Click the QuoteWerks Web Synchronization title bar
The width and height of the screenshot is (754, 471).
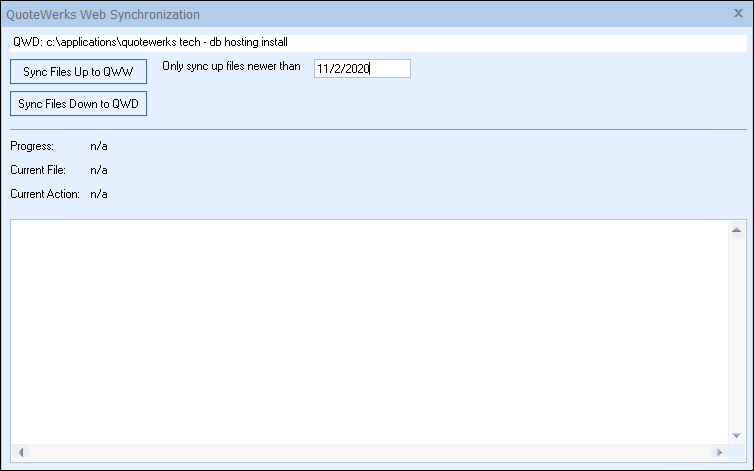point(300,14)
